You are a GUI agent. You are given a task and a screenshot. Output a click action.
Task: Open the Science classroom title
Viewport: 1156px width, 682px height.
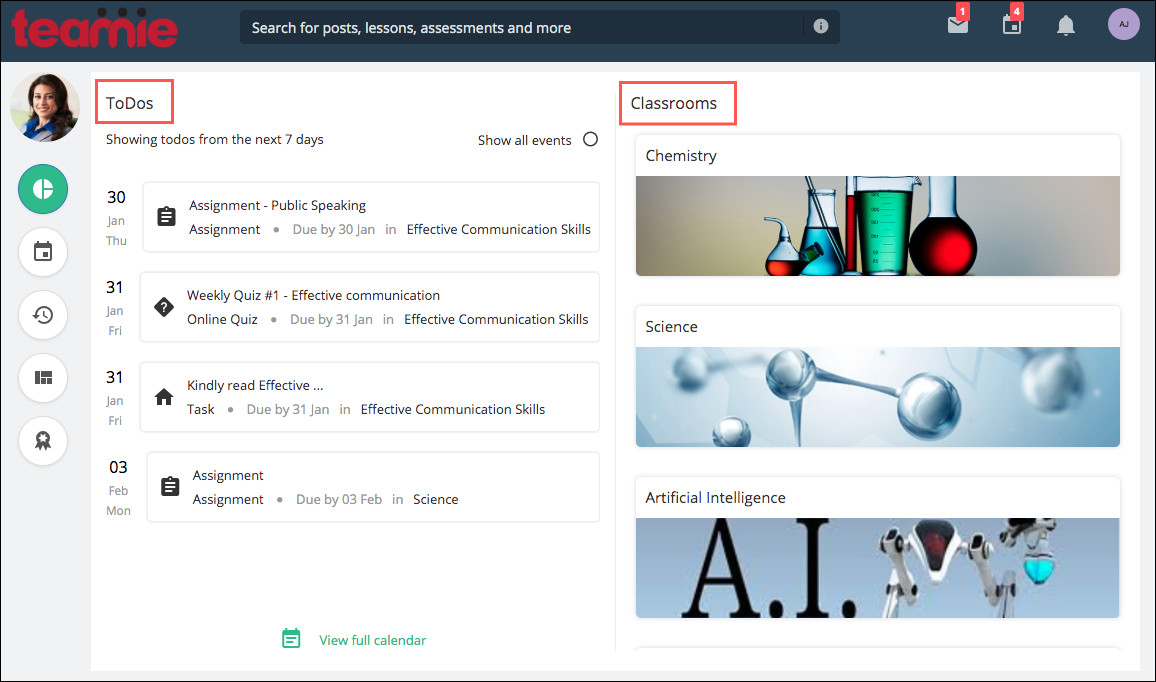pos(671,327)
